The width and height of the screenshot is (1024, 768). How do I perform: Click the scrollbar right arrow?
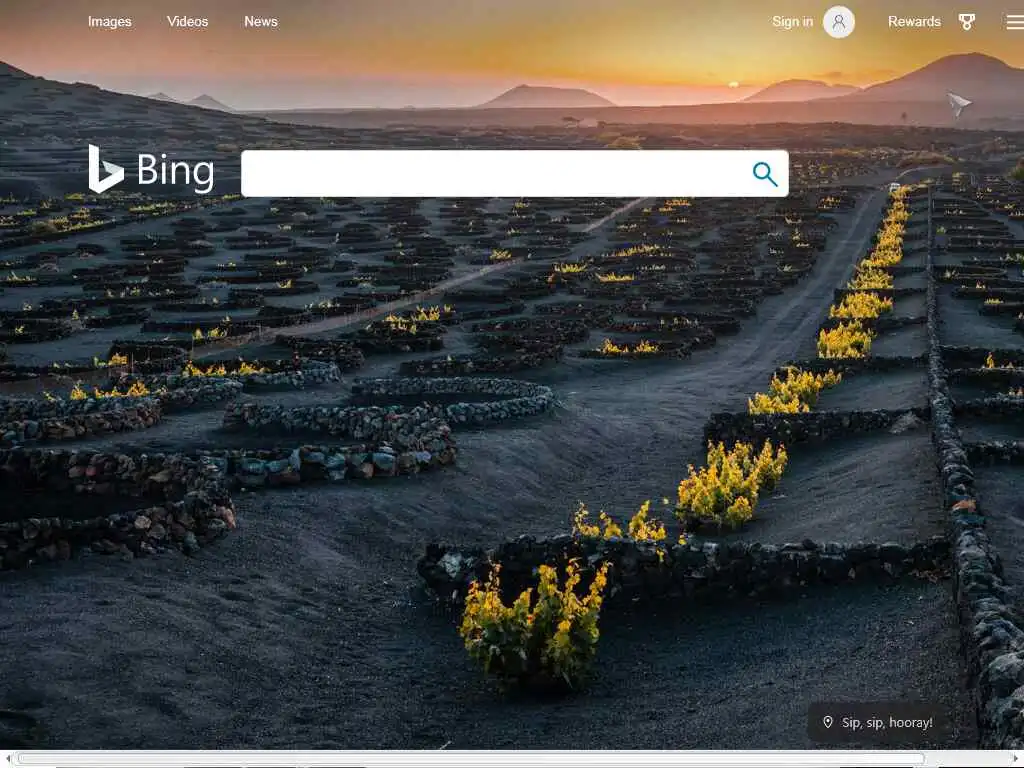point(1016,759)
